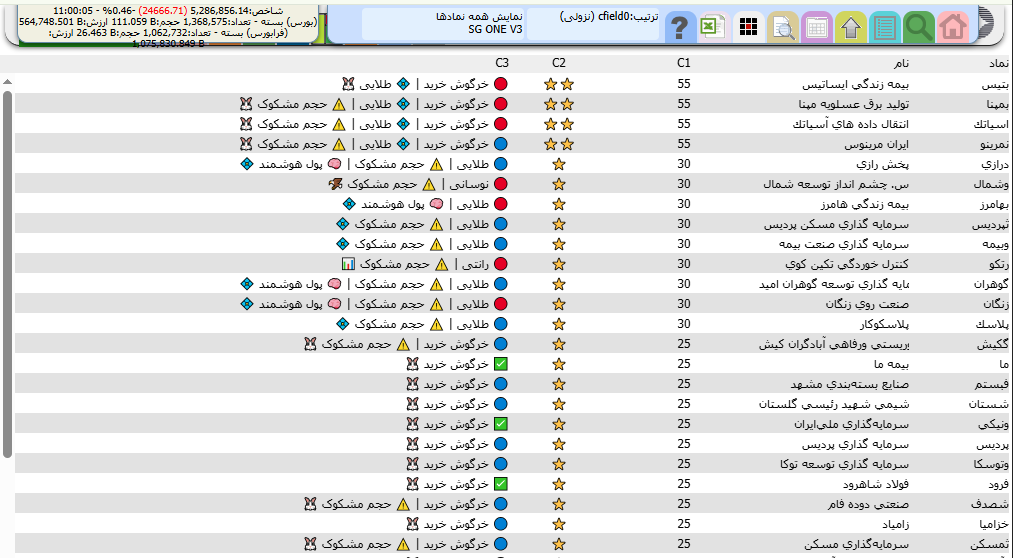Click the warning icon in صنعتی دوده فام row
1013x558 pixels.
pos(402,504)
